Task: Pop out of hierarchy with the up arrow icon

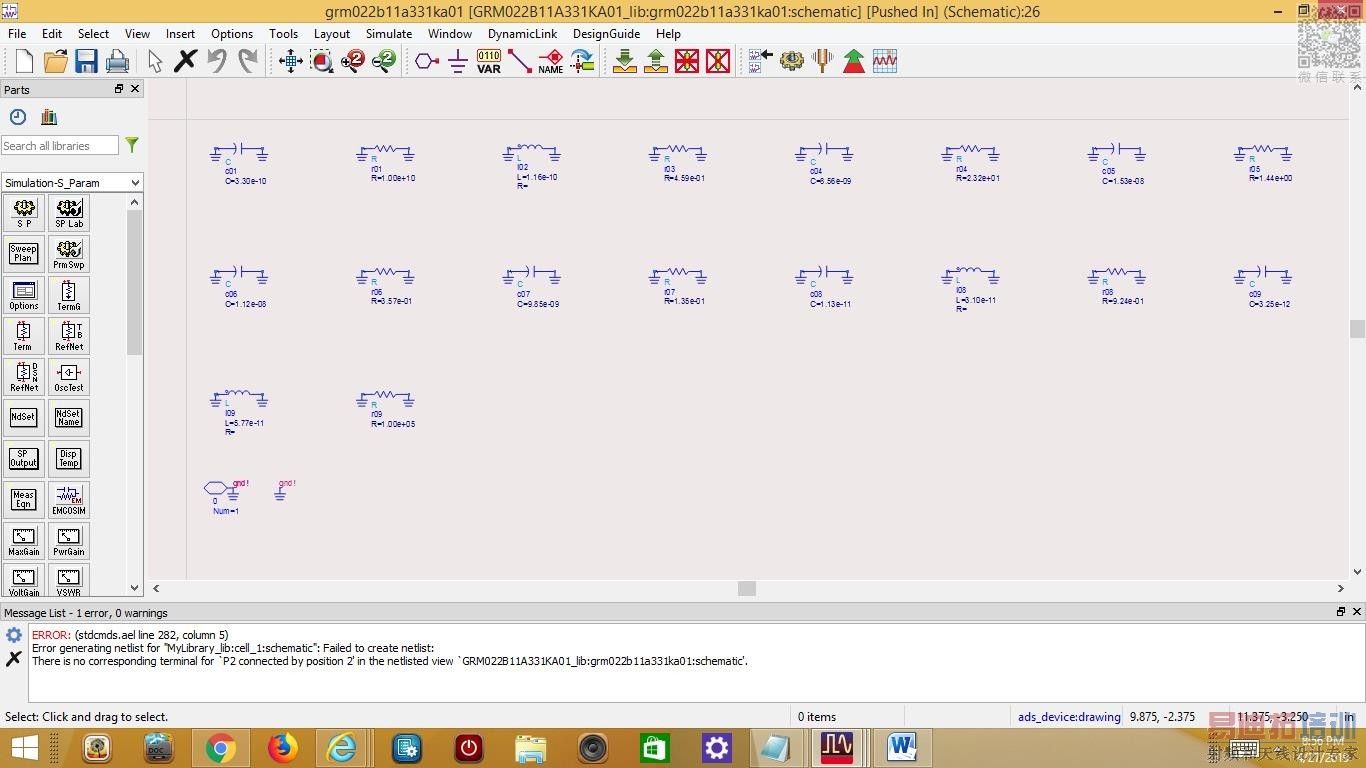Action: [656, 61]
